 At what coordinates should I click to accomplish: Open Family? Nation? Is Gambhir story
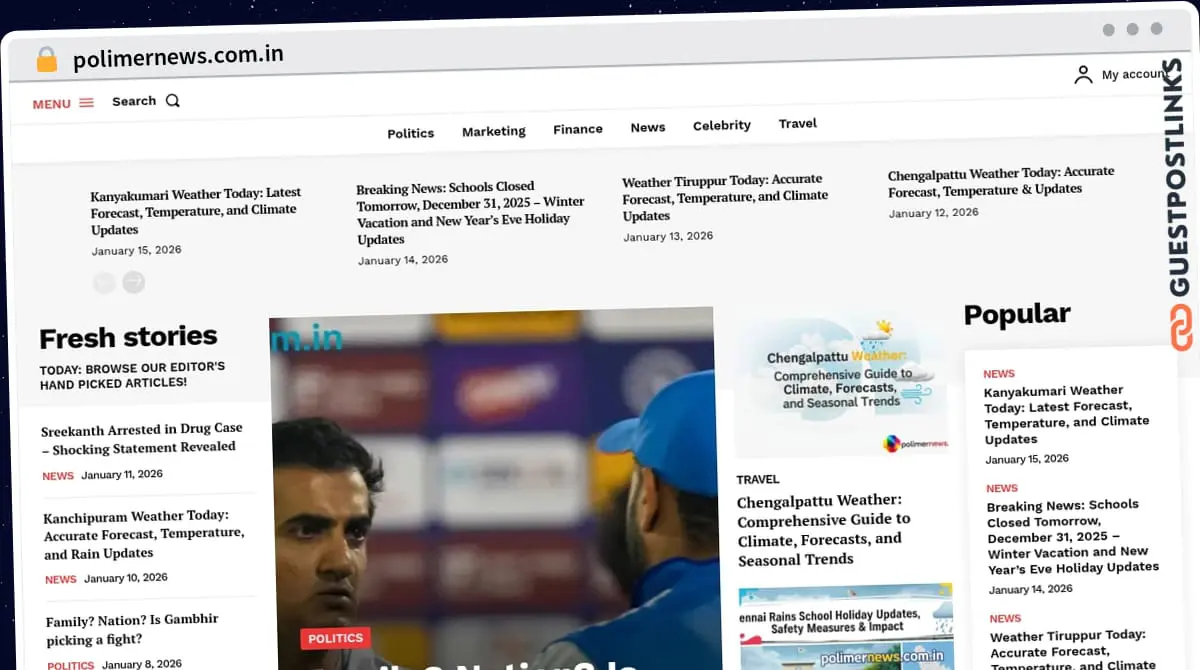pos(132,629)
